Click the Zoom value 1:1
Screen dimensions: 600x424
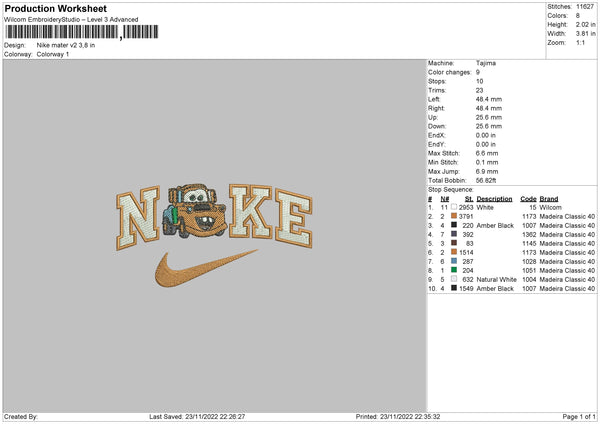pos(580,43)
